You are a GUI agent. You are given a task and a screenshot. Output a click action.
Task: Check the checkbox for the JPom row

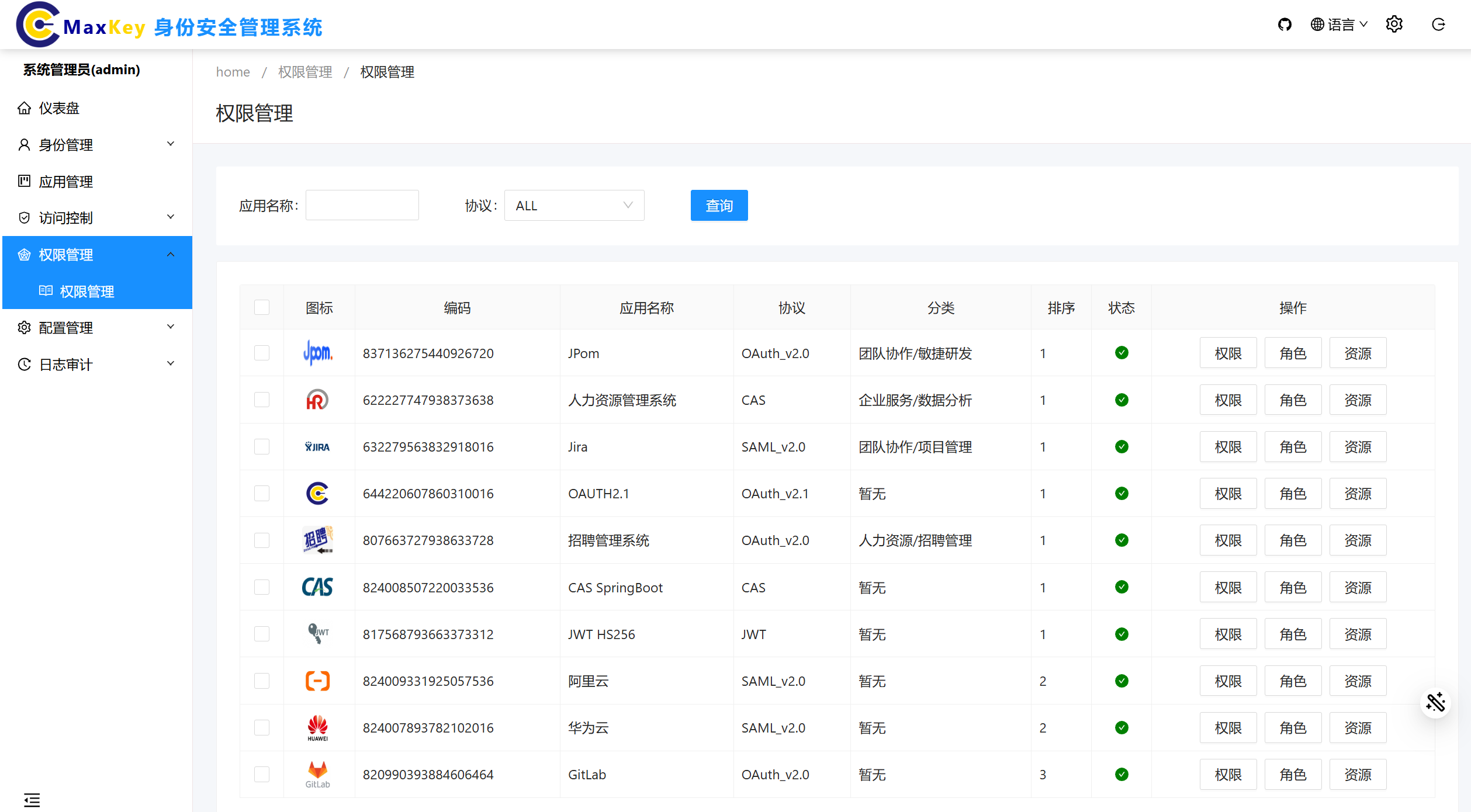point(262,353)
